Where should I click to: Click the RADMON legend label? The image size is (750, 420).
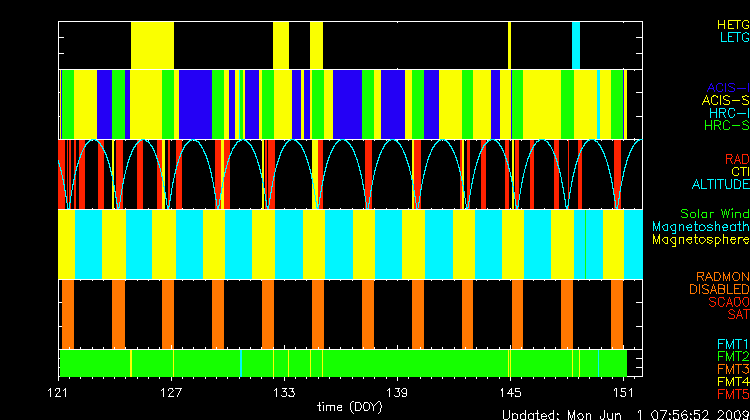coord(724,276)
